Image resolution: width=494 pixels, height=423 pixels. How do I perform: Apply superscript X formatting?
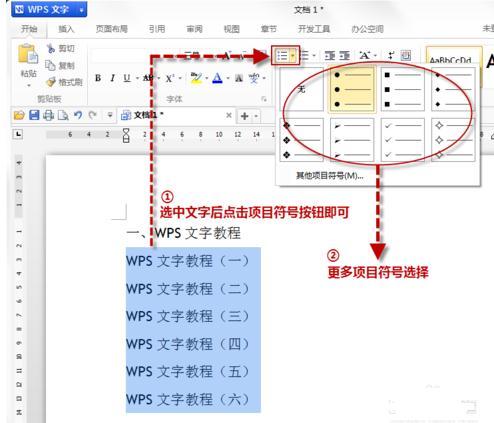point(169,79)
